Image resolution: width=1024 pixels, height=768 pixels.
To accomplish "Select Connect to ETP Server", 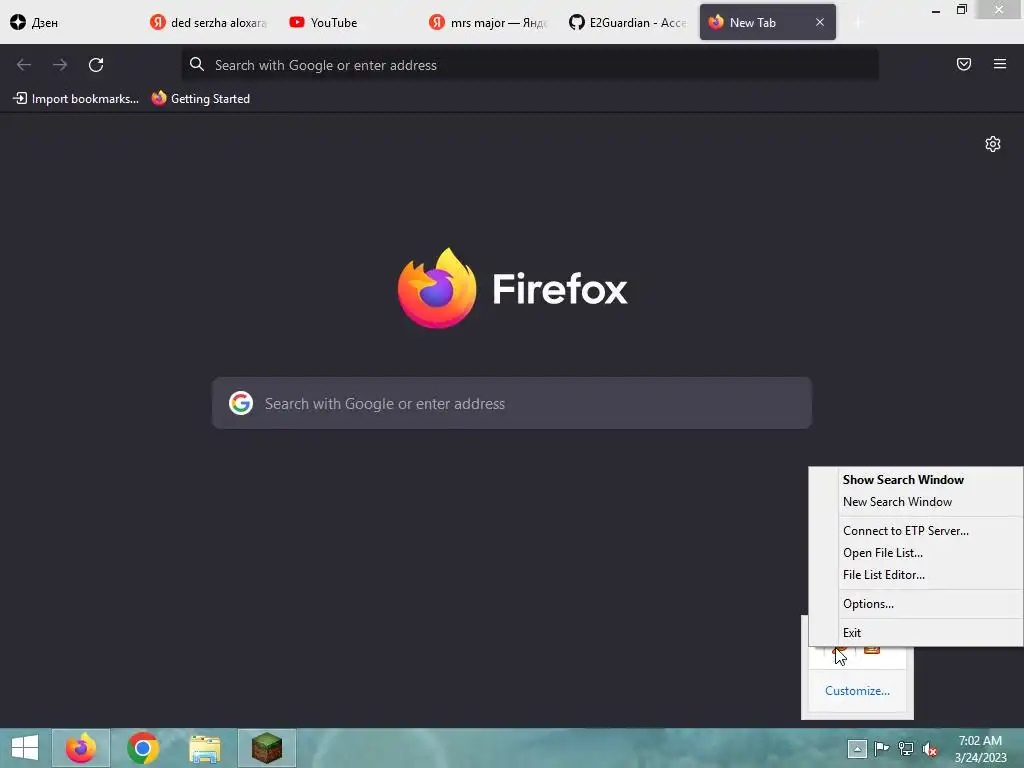I will 916,530.
